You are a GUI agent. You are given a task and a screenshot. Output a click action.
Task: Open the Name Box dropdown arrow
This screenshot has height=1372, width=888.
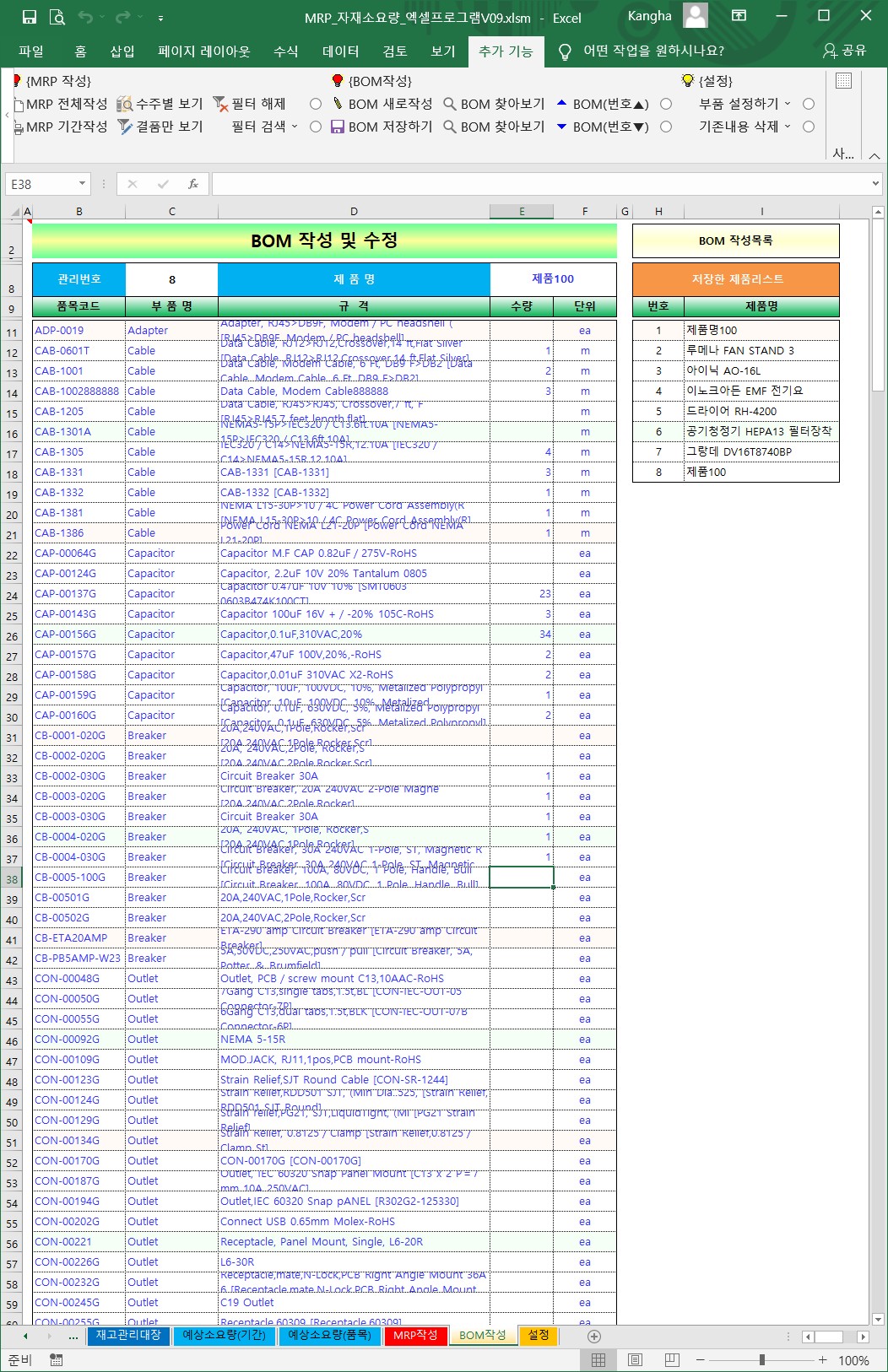[82, 184]
